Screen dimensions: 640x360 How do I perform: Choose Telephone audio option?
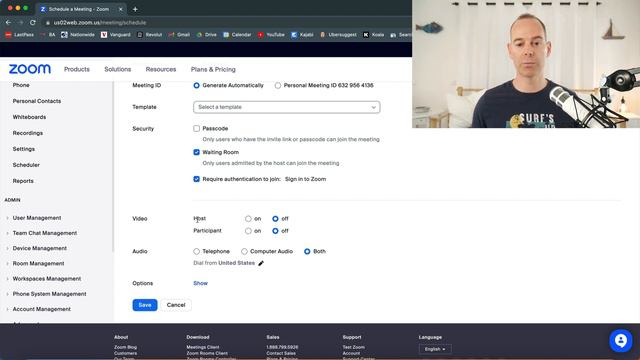click(196, 251)
